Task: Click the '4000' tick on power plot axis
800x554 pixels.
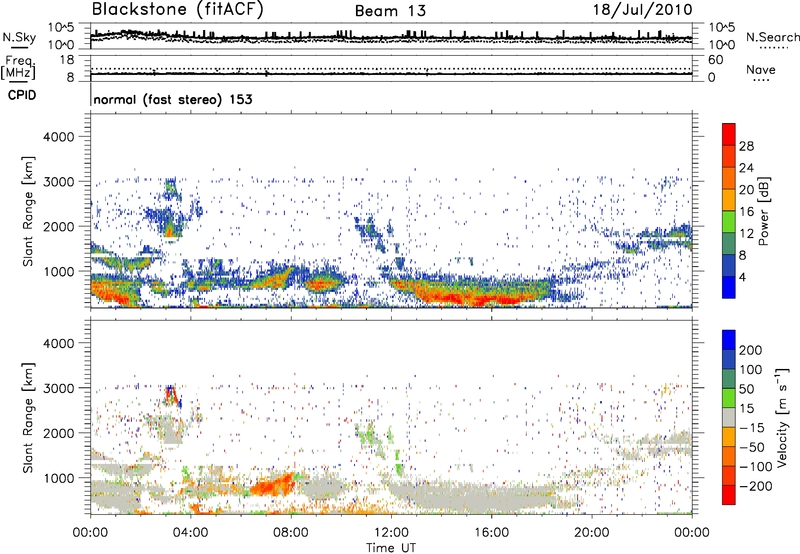Action: coord(59,137)
